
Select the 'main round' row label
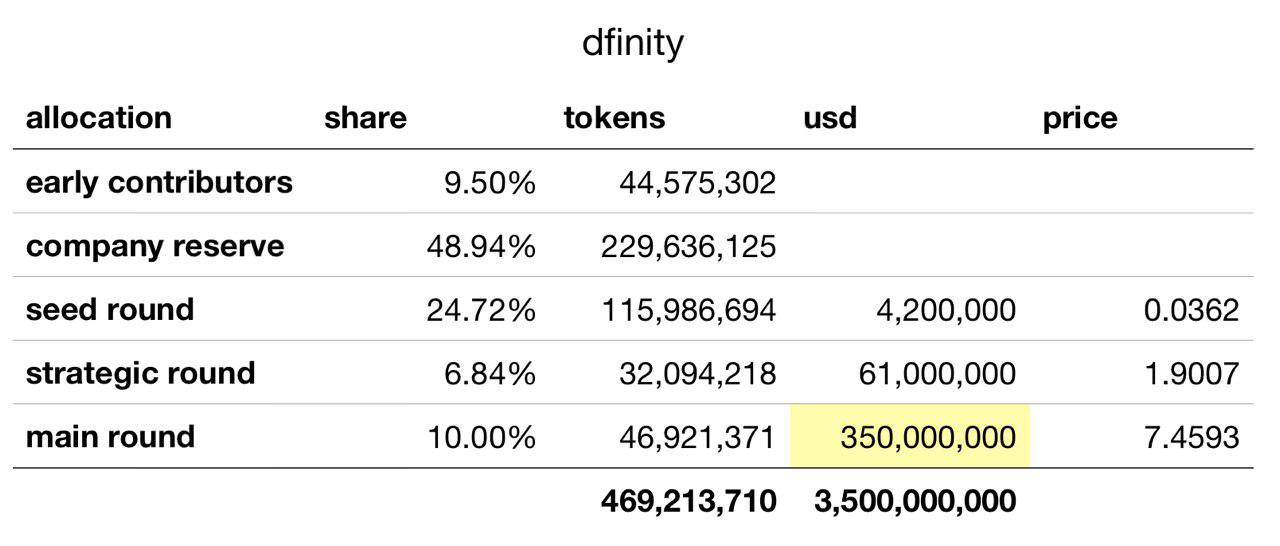point(110,437)
